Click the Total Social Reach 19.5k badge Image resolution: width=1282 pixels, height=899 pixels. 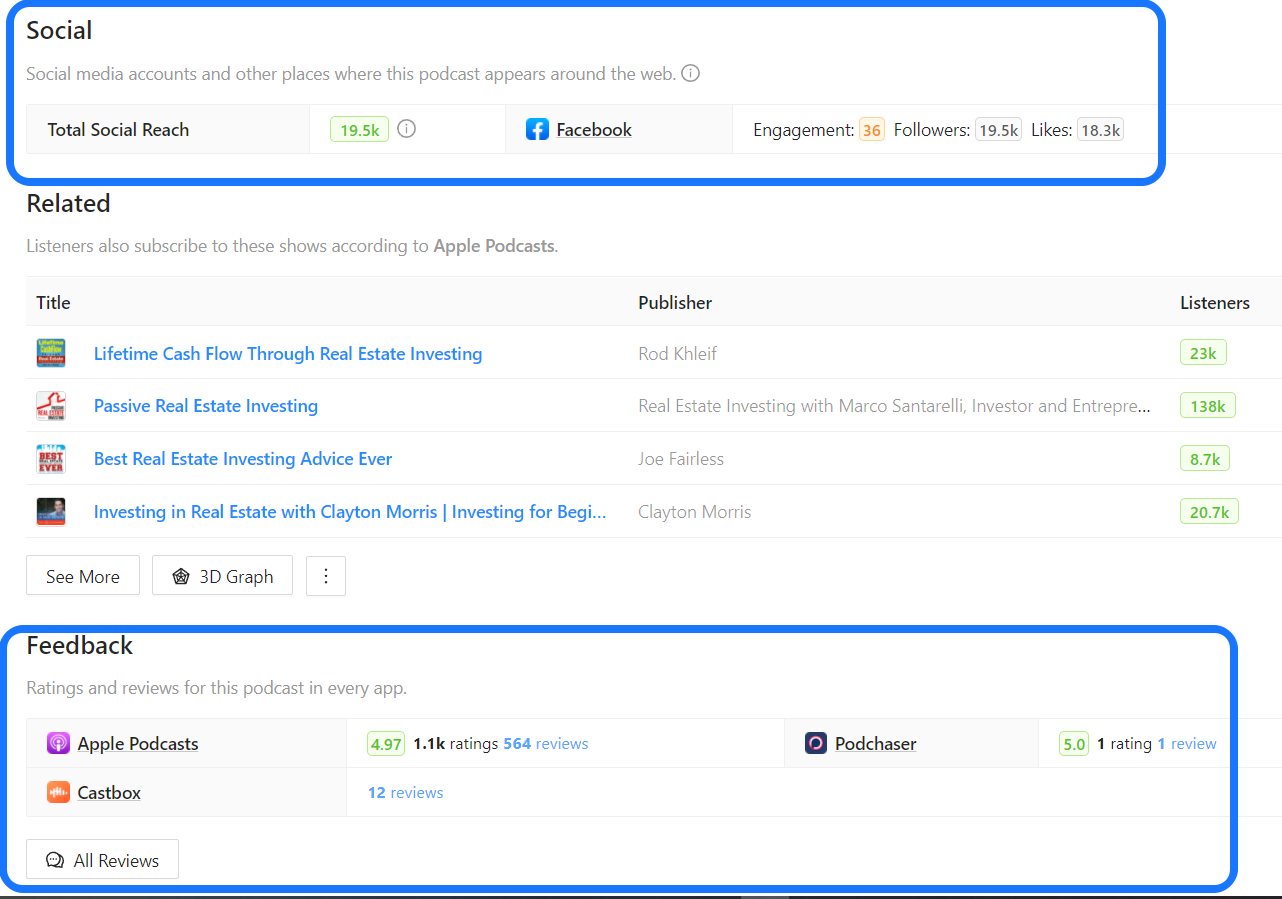tap(359, 130)
